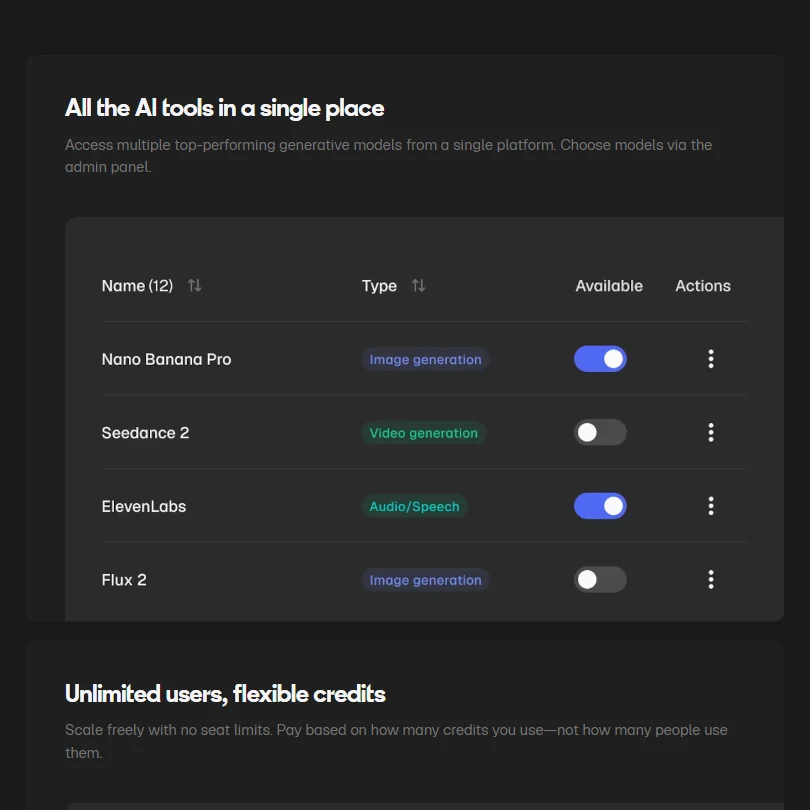Disable Nano Banana Pro availability toggle
Screen dimensions: 810x810
[600, 359]
